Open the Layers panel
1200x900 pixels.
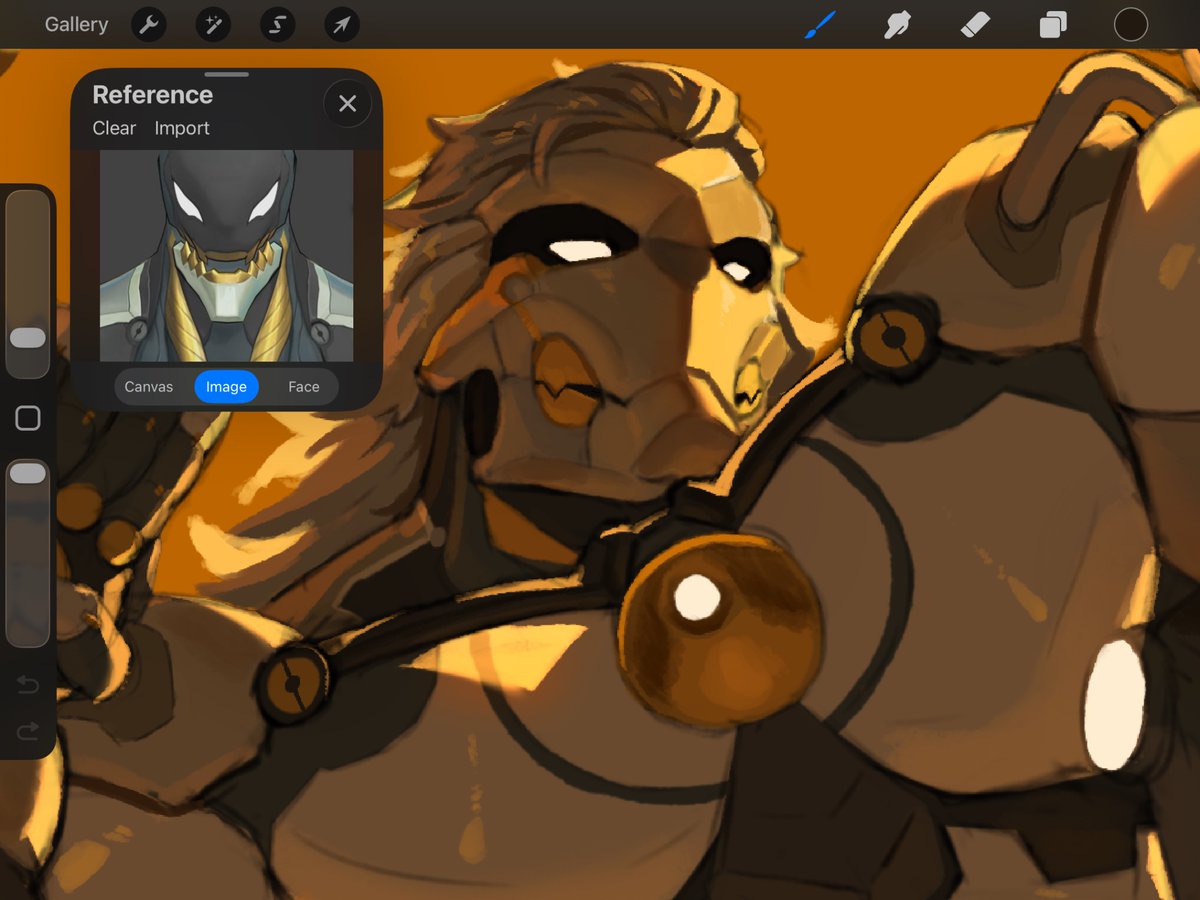tap(1053, 25)
